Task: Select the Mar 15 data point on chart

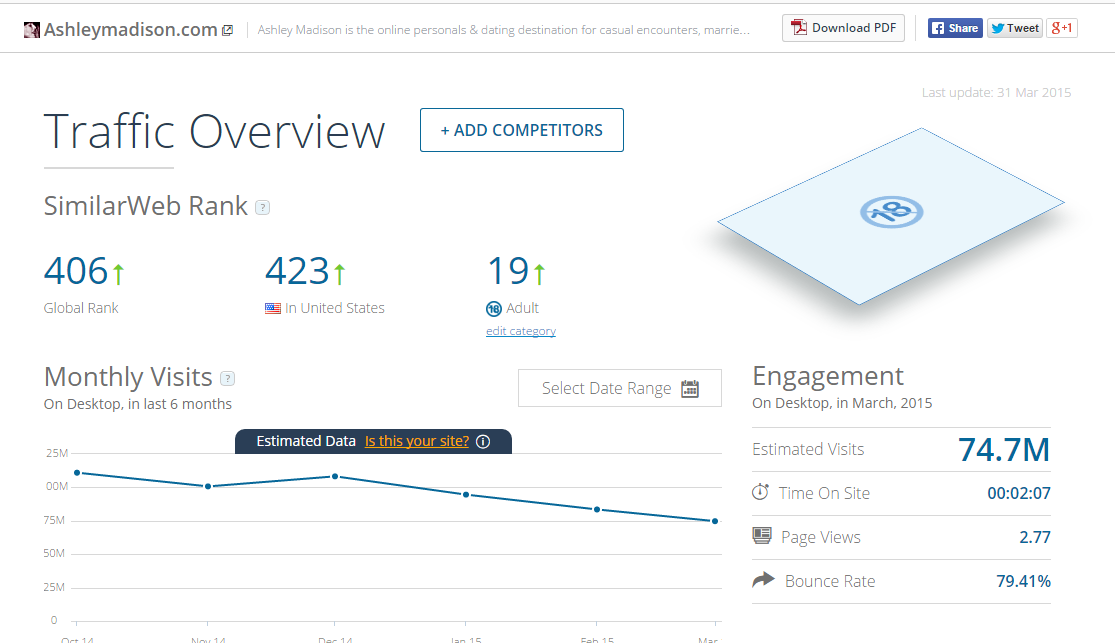Action: coord(715,521)
